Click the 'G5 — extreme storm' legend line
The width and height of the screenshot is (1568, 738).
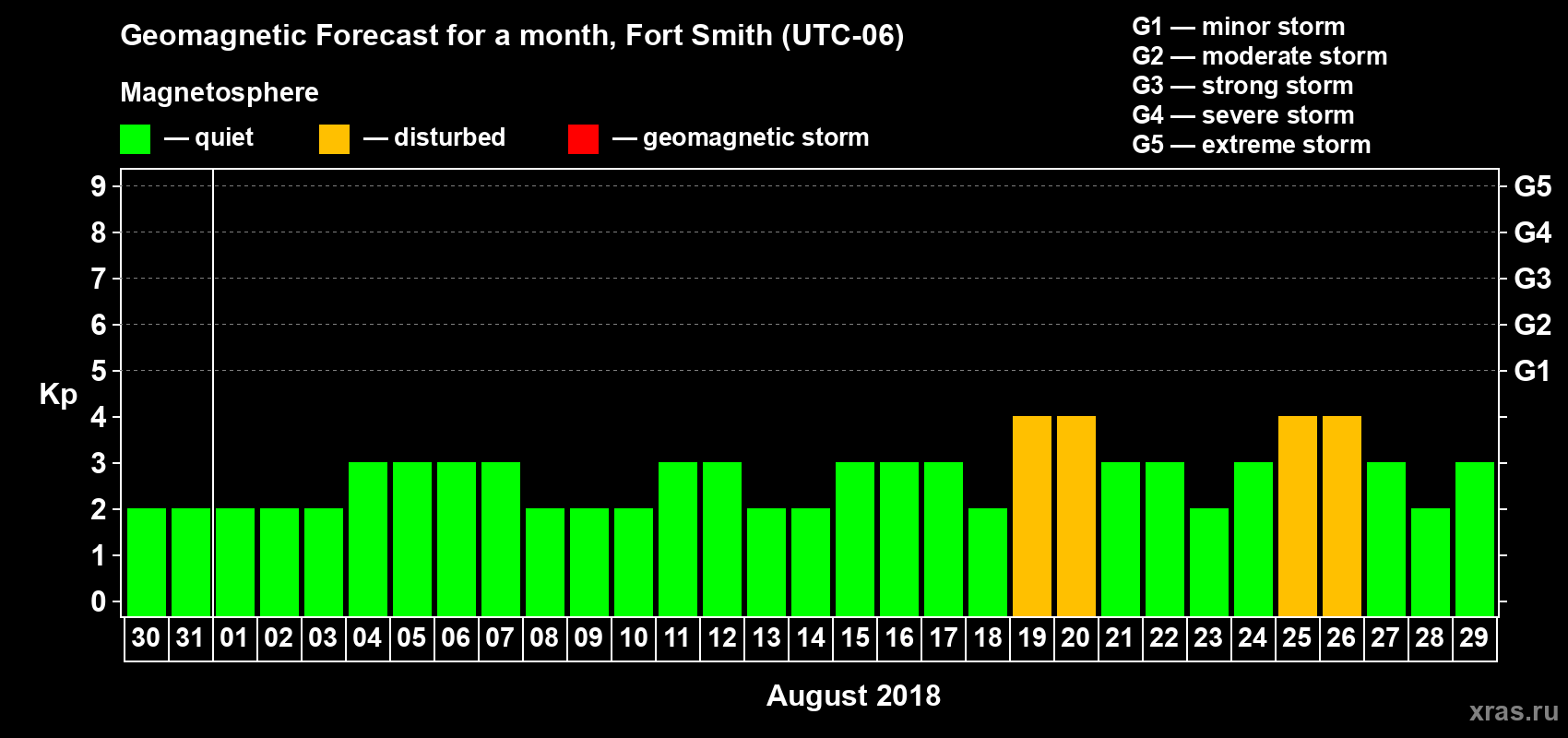click(1251, 145)
